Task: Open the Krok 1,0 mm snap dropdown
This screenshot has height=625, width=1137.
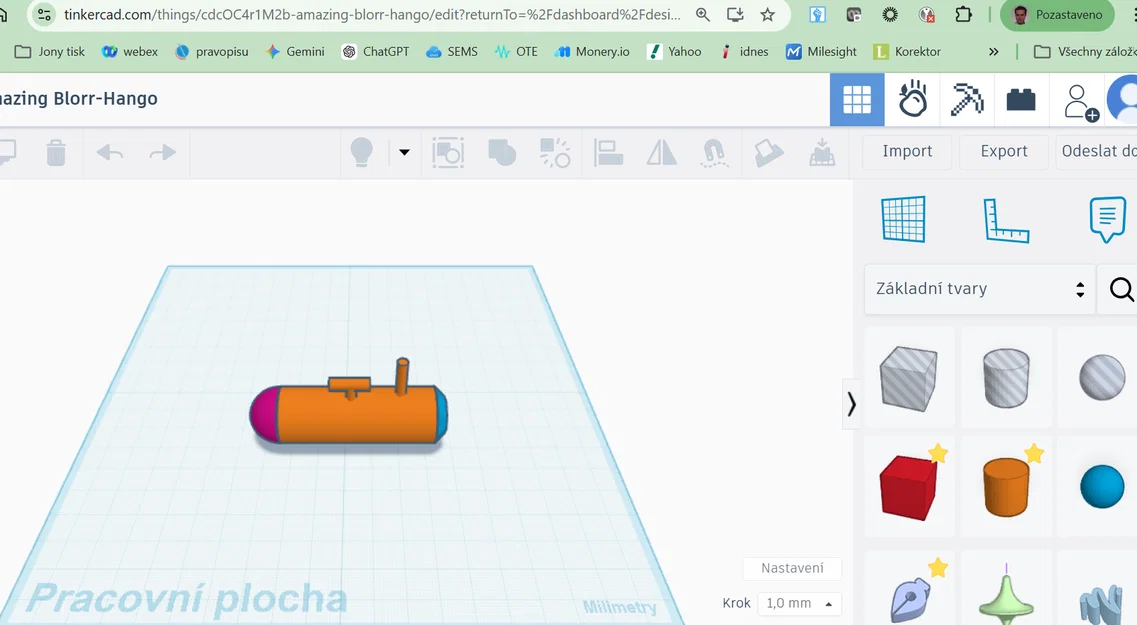Action: click(800, 603)
